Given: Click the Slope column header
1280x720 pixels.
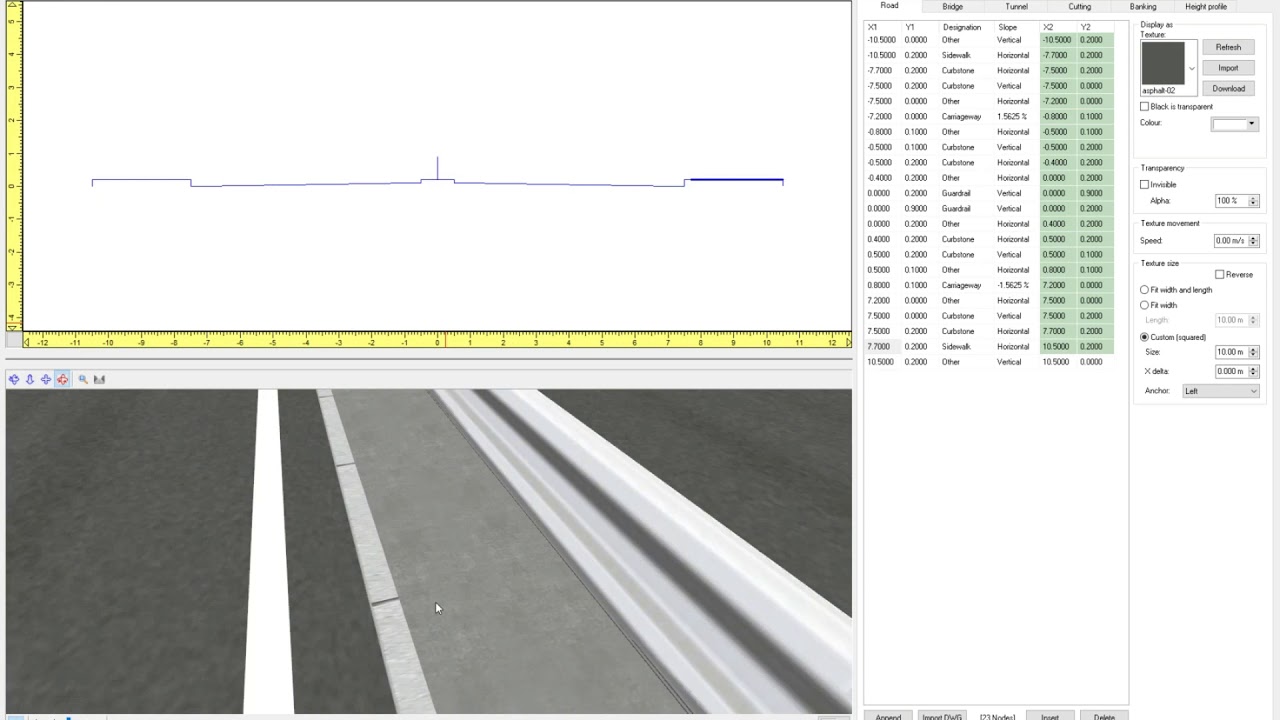Looking at the screenshot, I should [1007, 27].
